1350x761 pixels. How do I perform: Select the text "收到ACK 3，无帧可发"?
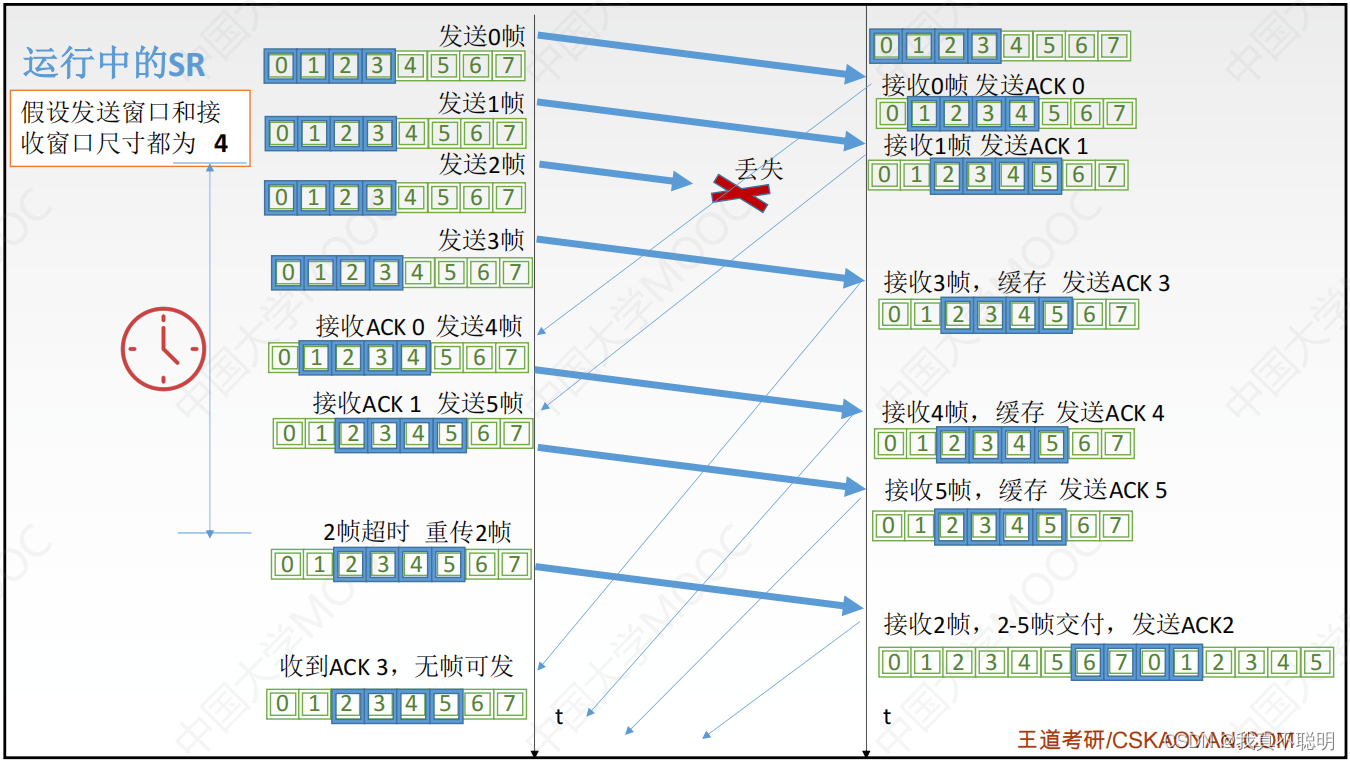tap(397, 666)
